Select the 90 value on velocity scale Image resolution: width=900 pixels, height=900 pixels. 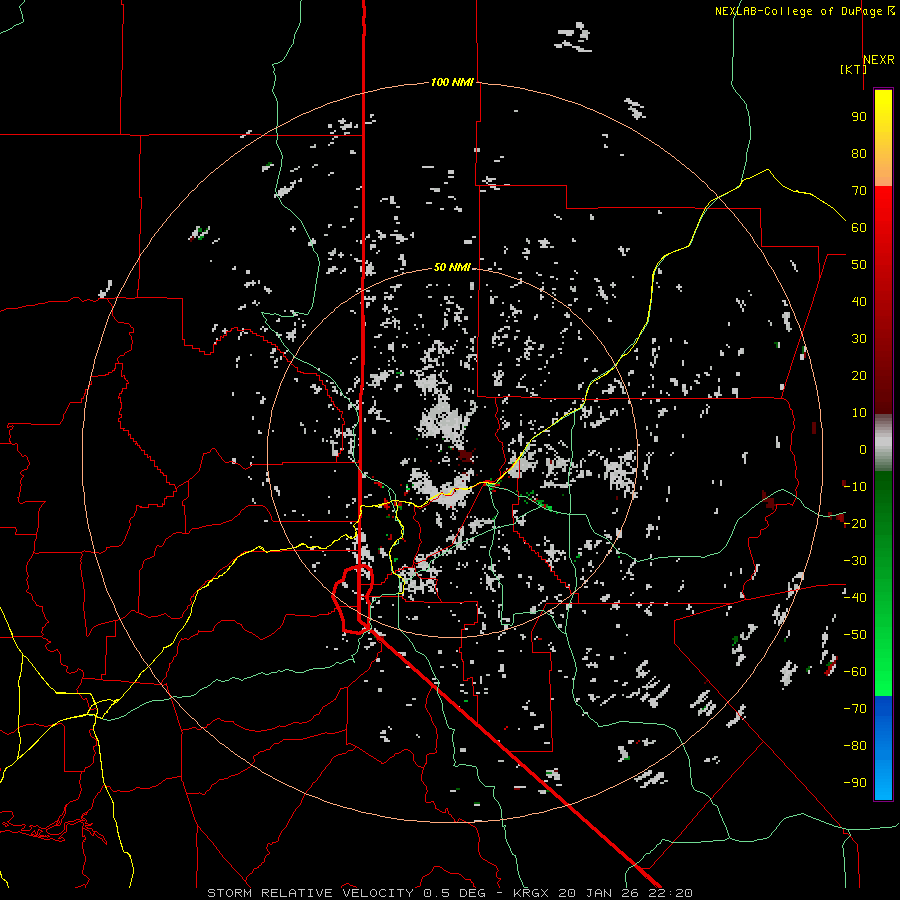[859, 117]
